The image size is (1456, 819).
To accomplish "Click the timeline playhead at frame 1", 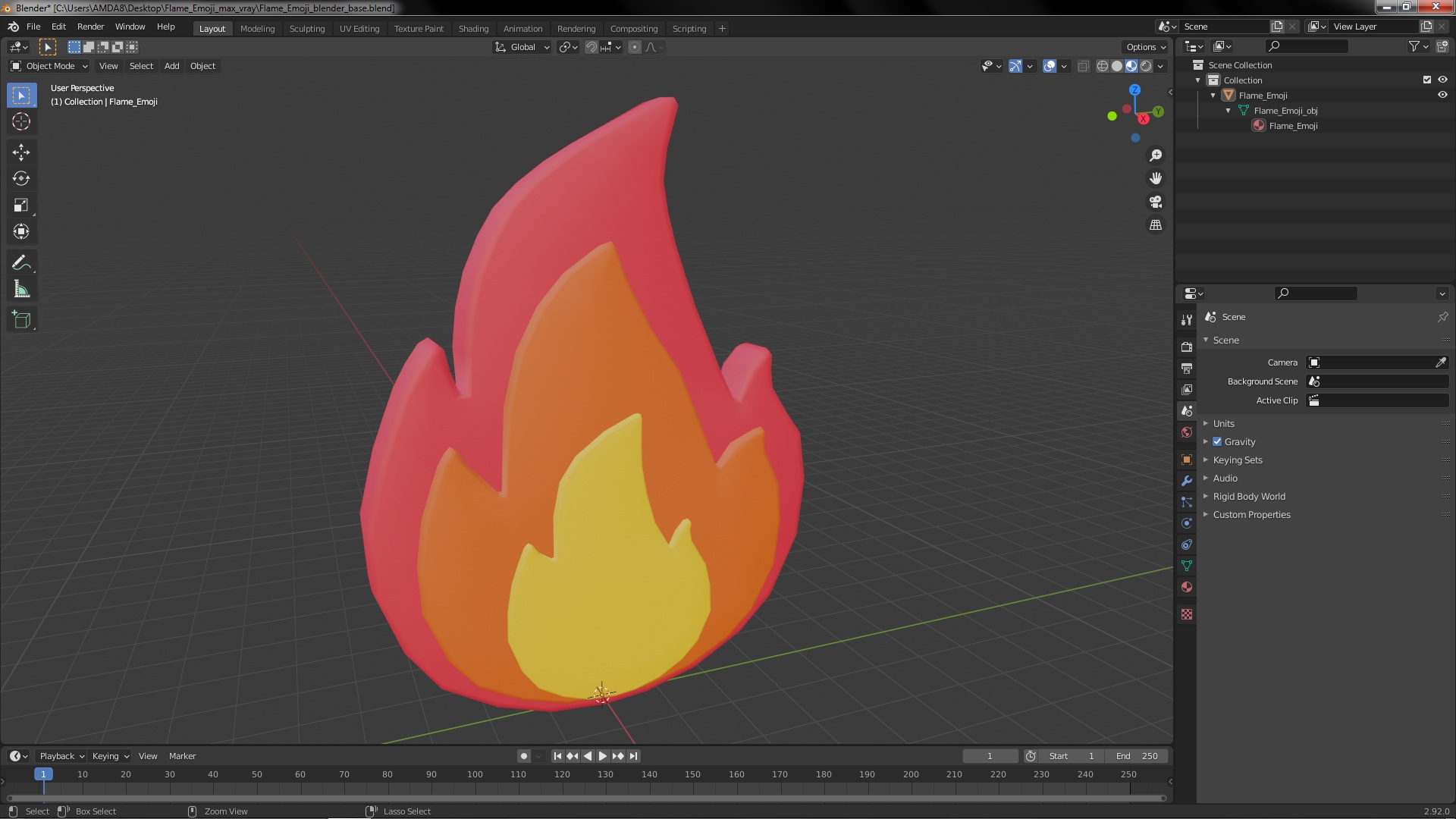I will pos(43,774).
